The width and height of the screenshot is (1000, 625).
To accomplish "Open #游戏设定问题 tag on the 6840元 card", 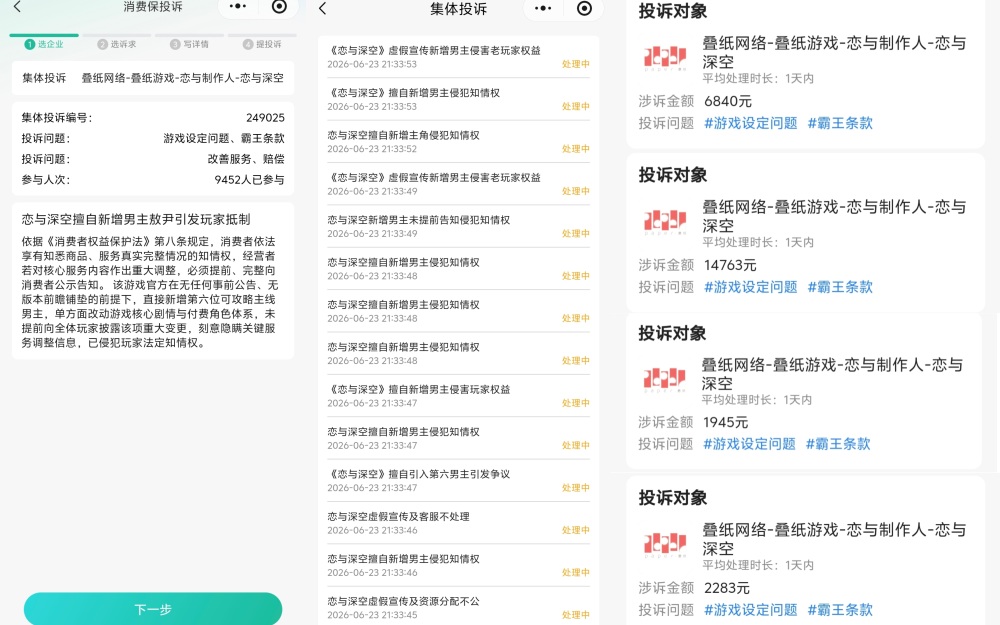I will point(751,123).
